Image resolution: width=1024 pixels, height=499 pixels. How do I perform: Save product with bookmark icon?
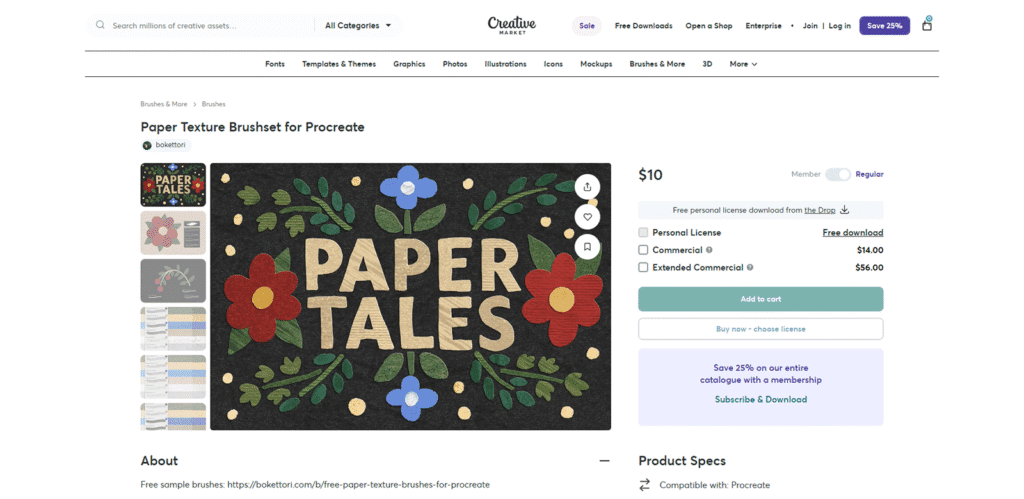[x=588, y=246]
